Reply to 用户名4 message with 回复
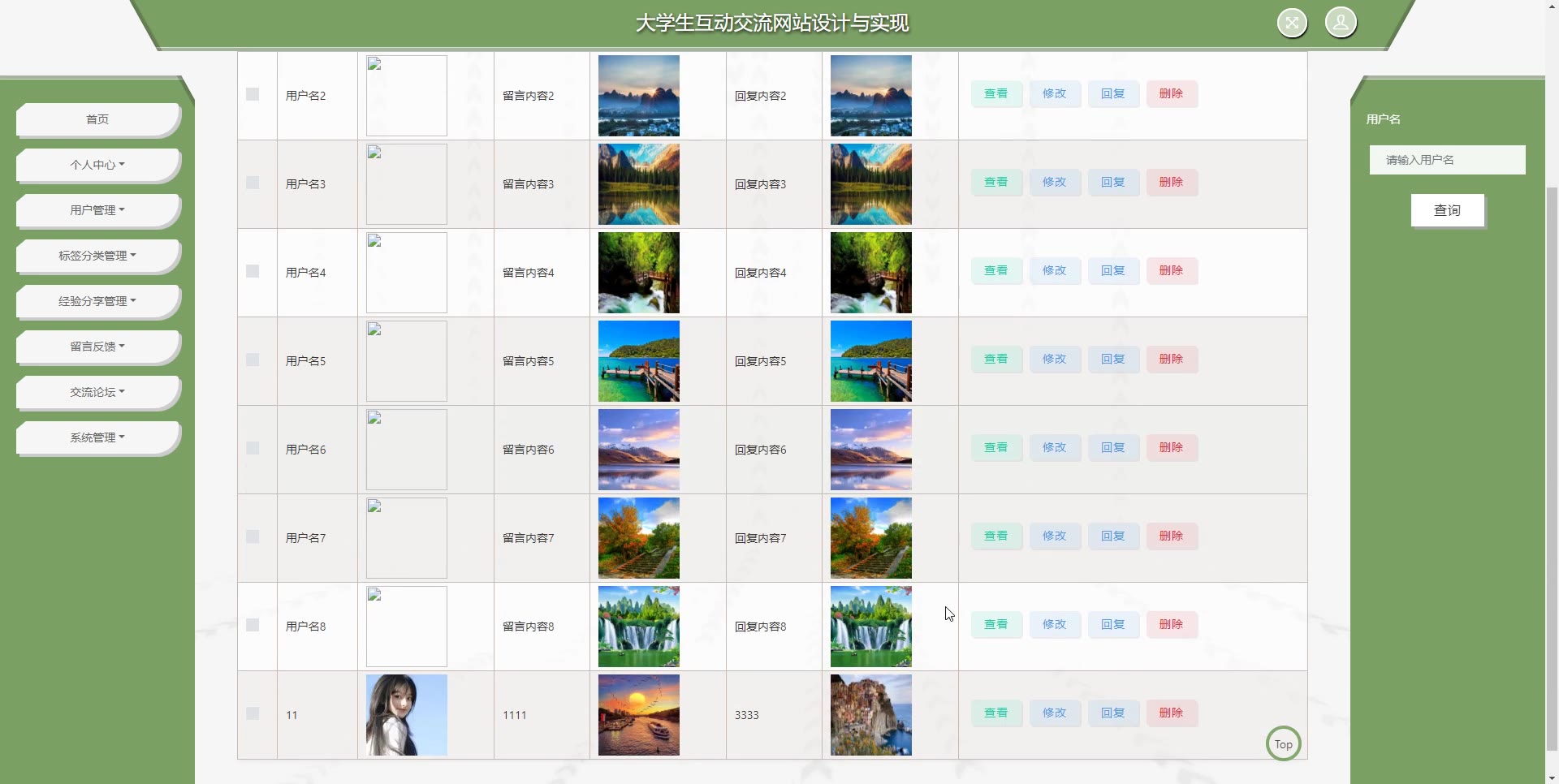 1113,270
